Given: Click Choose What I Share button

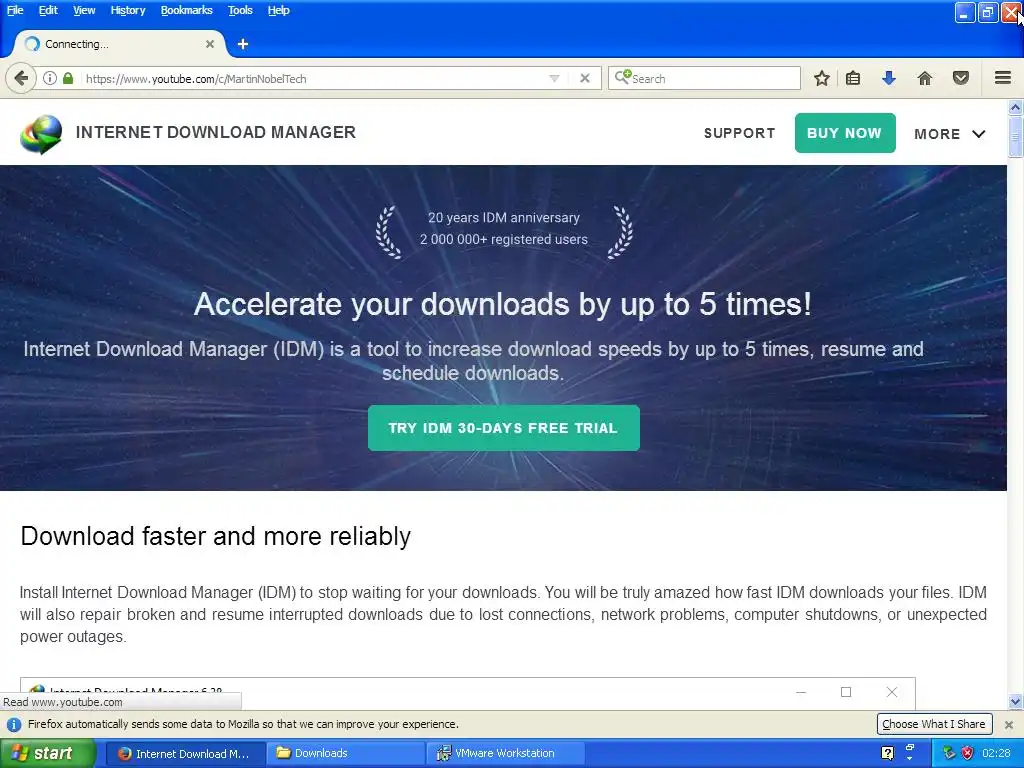Looking at the screenshot, I should coord(934,724).
